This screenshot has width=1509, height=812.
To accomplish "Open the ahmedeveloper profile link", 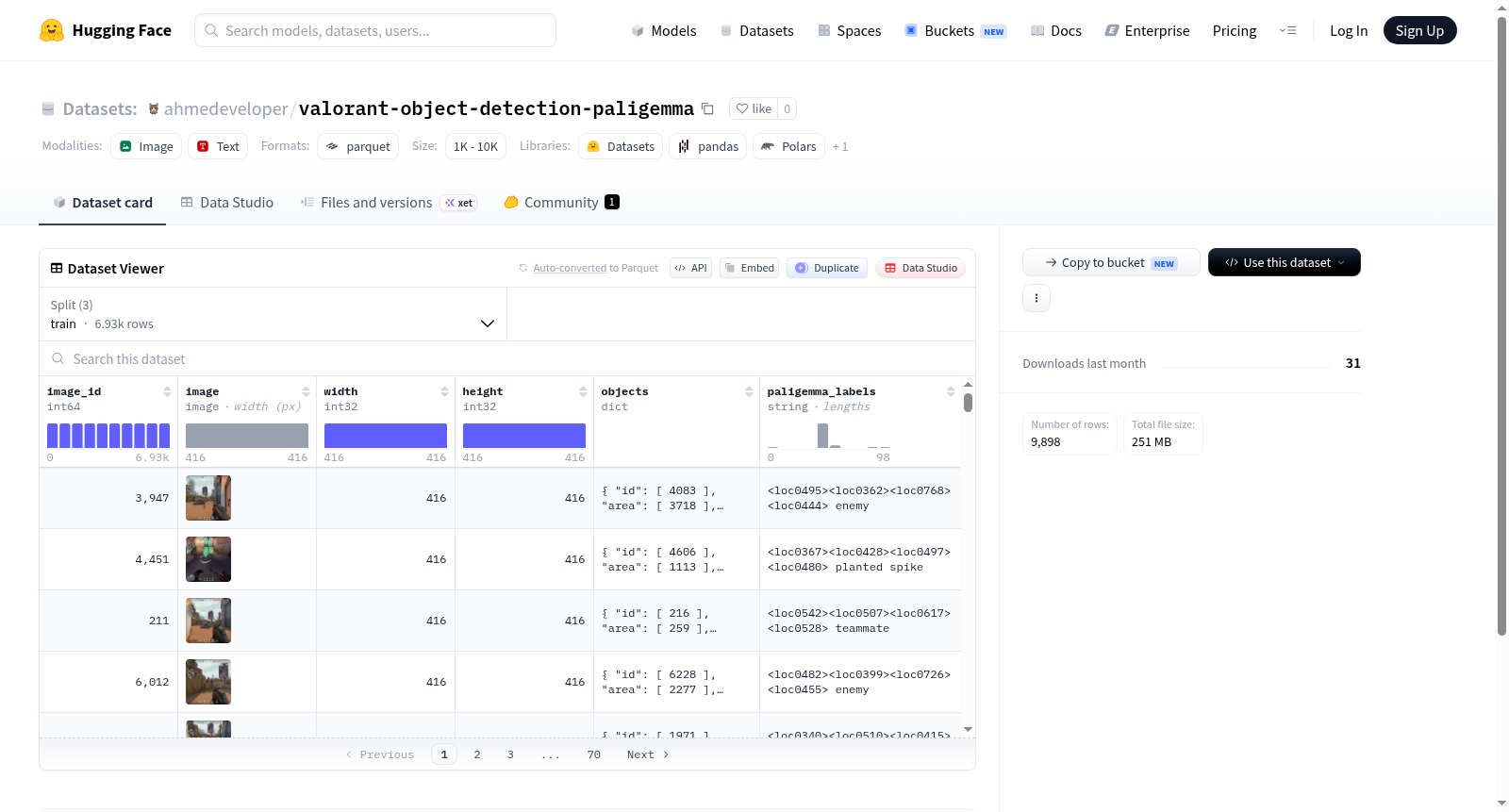I will pos(226,108).
